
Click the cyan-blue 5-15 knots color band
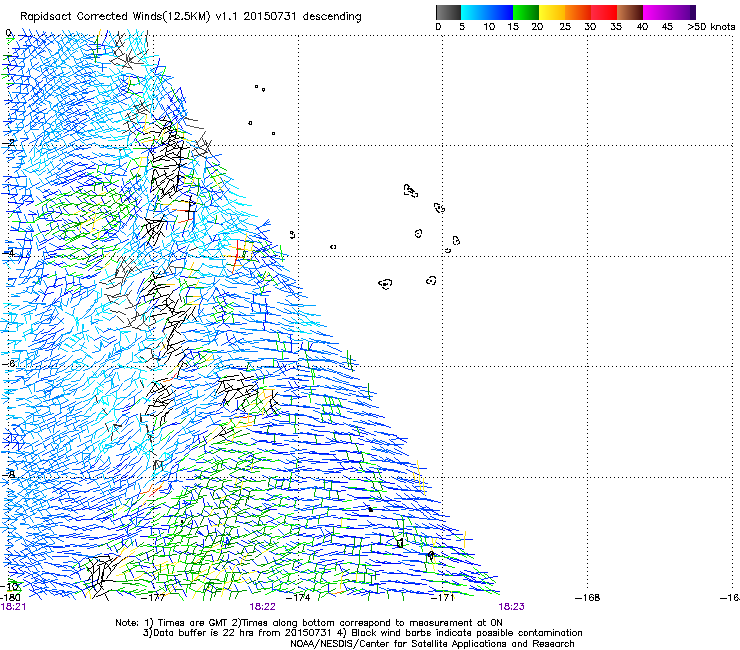tap(487, 12)
